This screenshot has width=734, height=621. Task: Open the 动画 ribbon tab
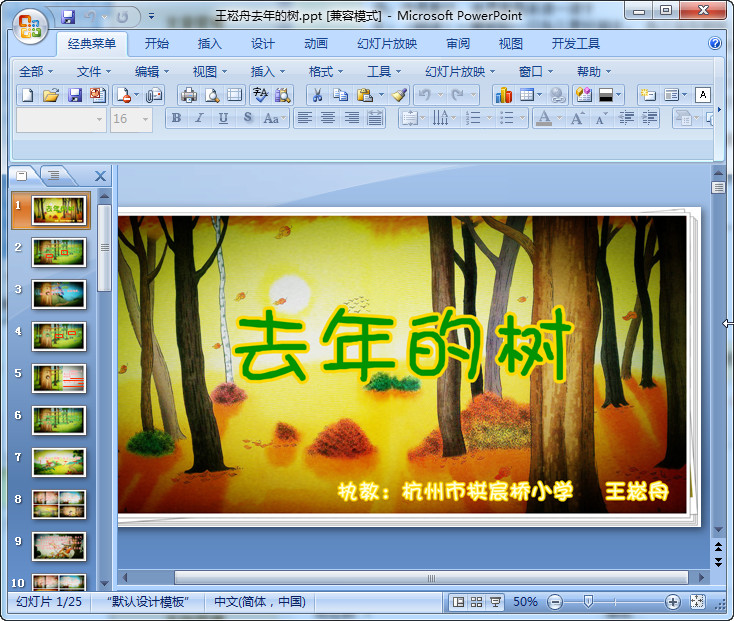click(x=316, y=44)
